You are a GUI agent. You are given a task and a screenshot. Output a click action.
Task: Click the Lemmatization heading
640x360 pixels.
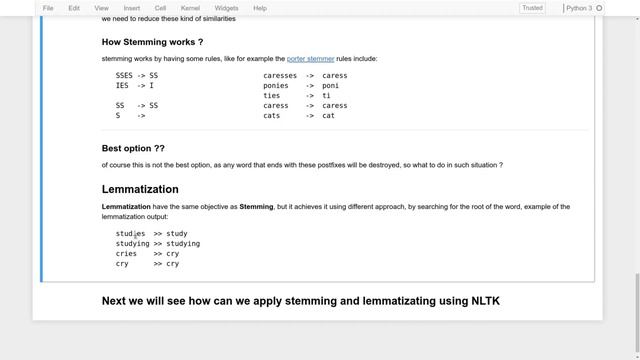(140, 189)
